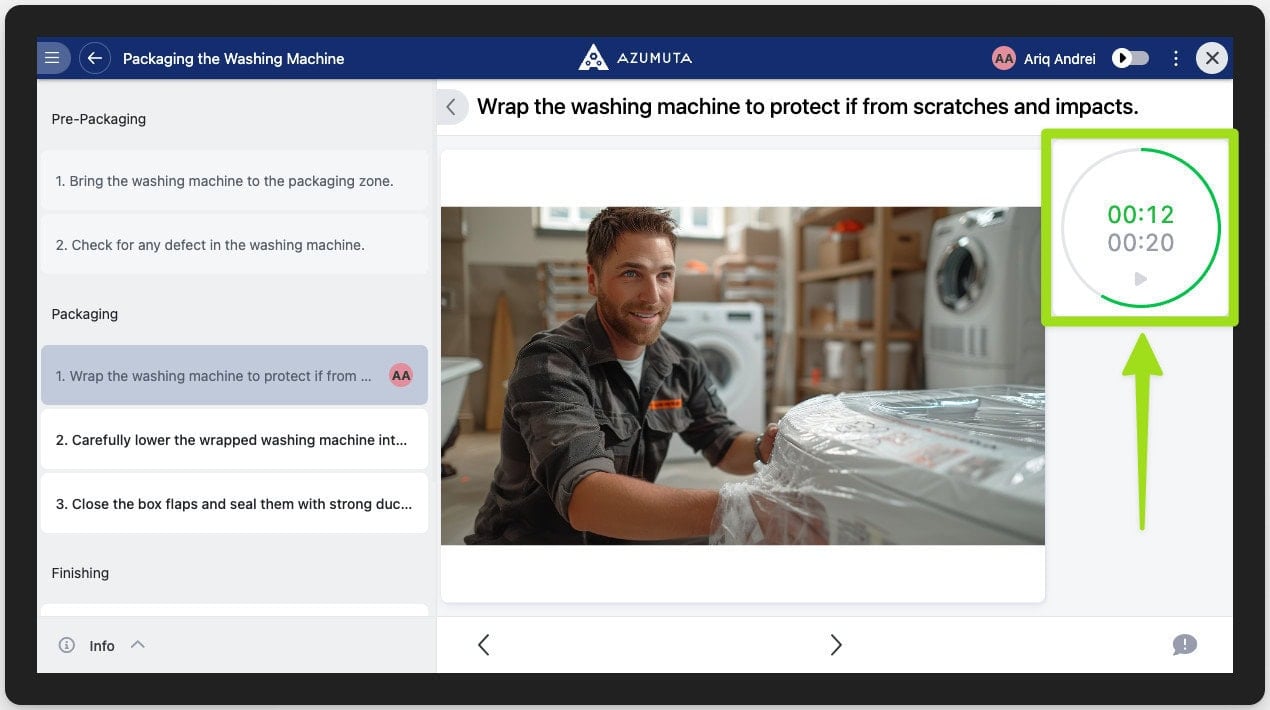Click the Info circle icon
1270x710 pixels.
pos(67,645)
